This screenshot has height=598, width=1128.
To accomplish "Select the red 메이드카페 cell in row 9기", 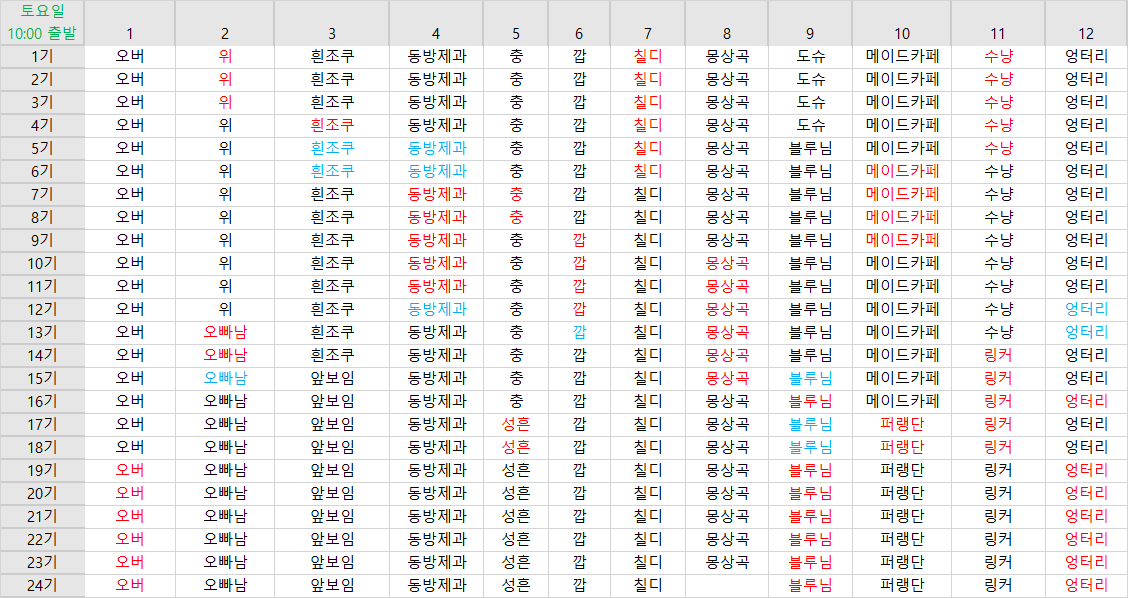I will 902,240.
